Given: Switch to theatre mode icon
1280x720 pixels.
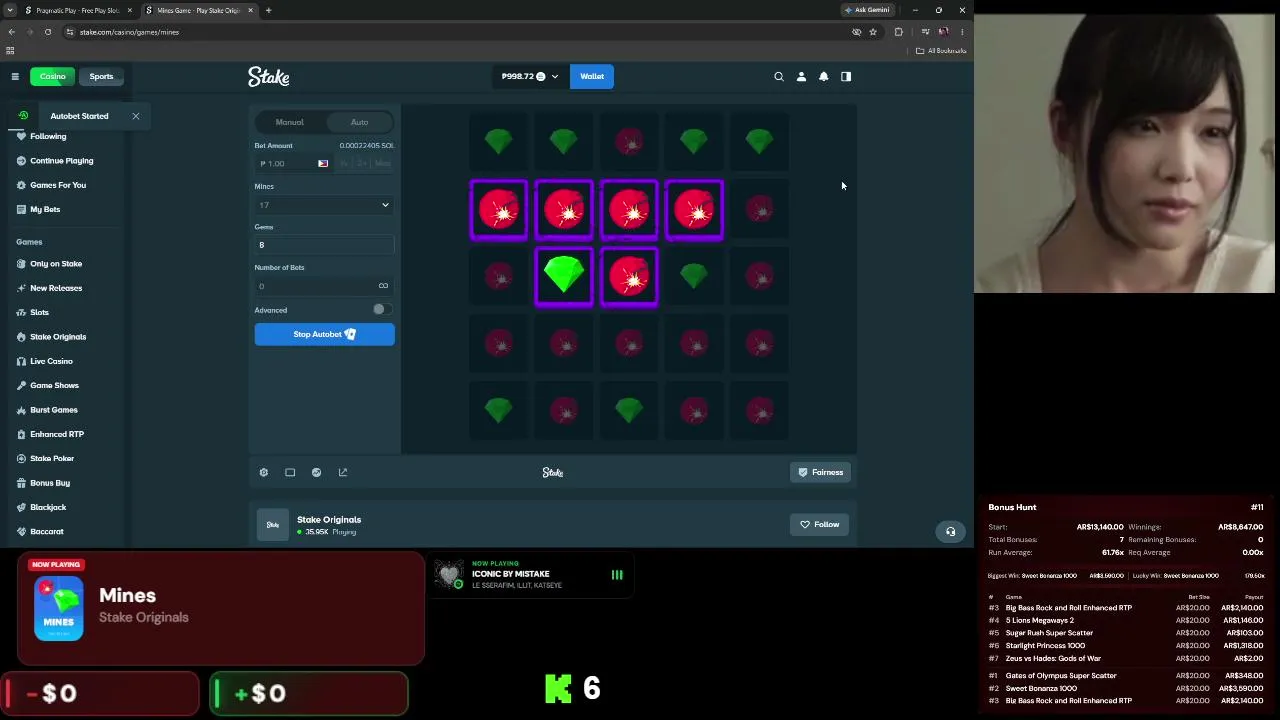Looking at the screenshot, I should pyautogui.click(x=290, y=472).
